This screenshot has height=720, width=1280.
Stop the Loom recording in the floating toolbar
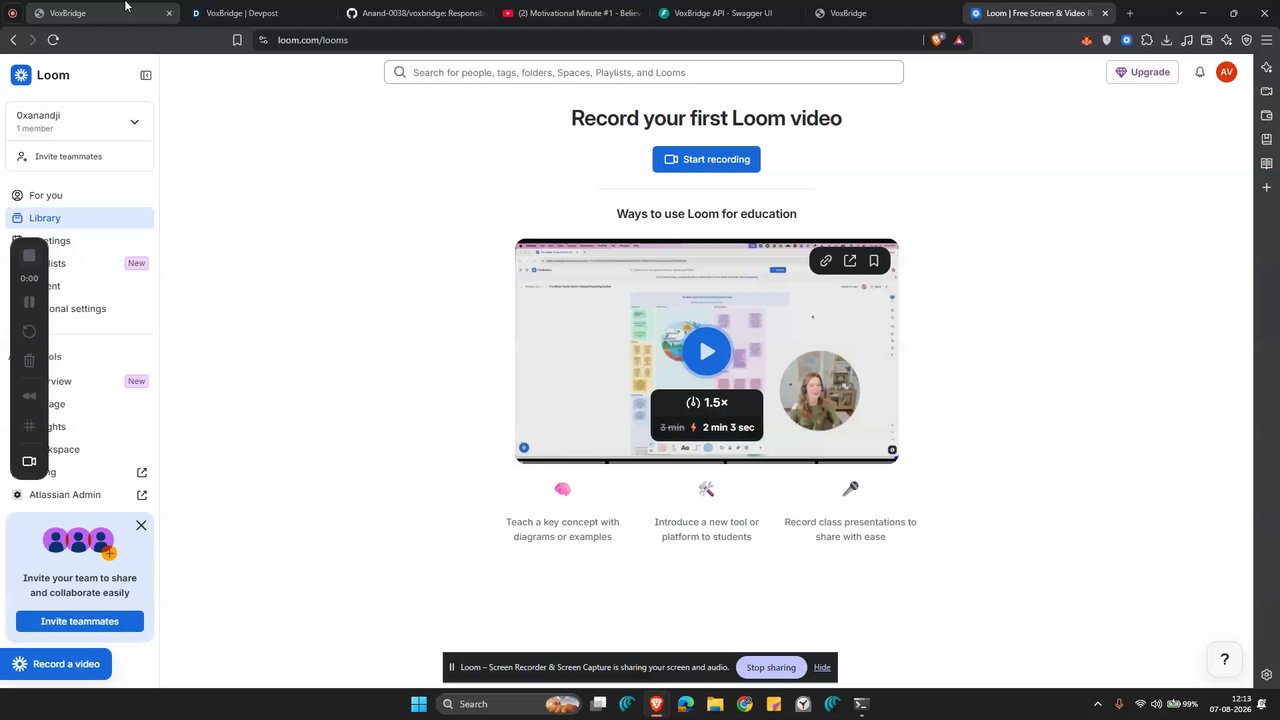pyautogui.click(x=29, y=256)
